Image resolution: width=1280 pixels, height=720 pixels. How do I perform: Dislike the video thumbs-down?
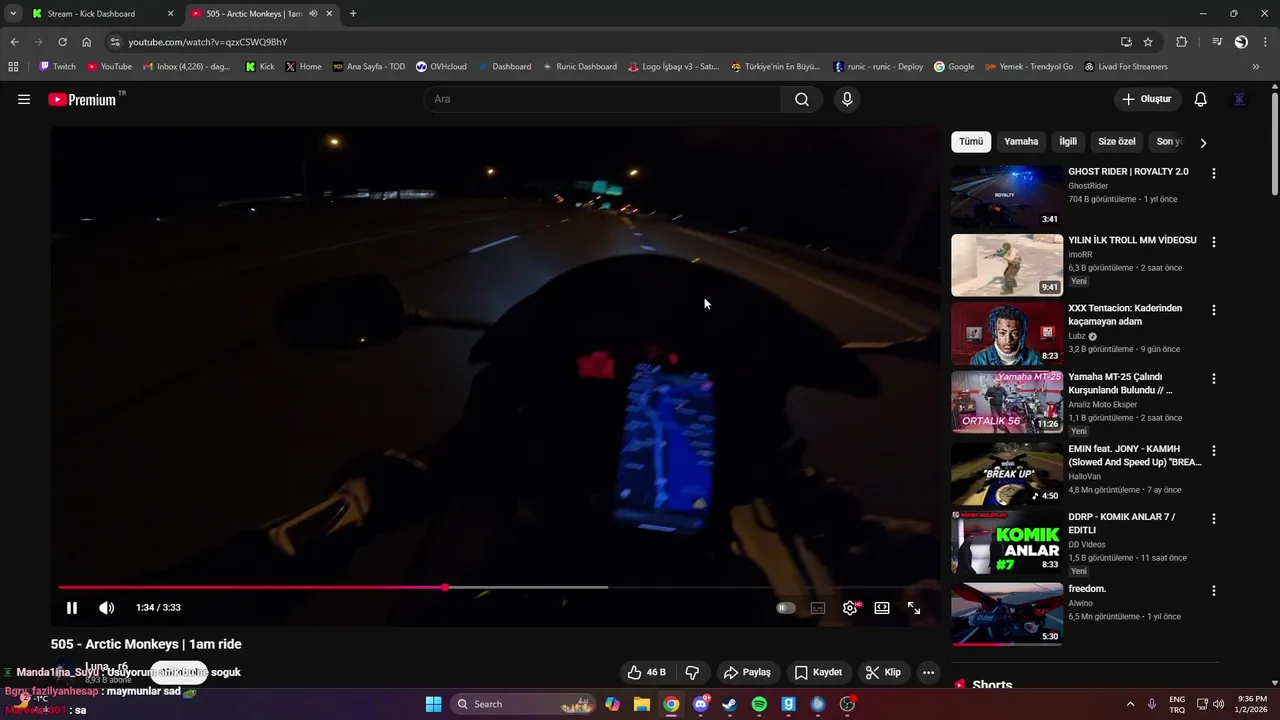[x=692, y=672]
